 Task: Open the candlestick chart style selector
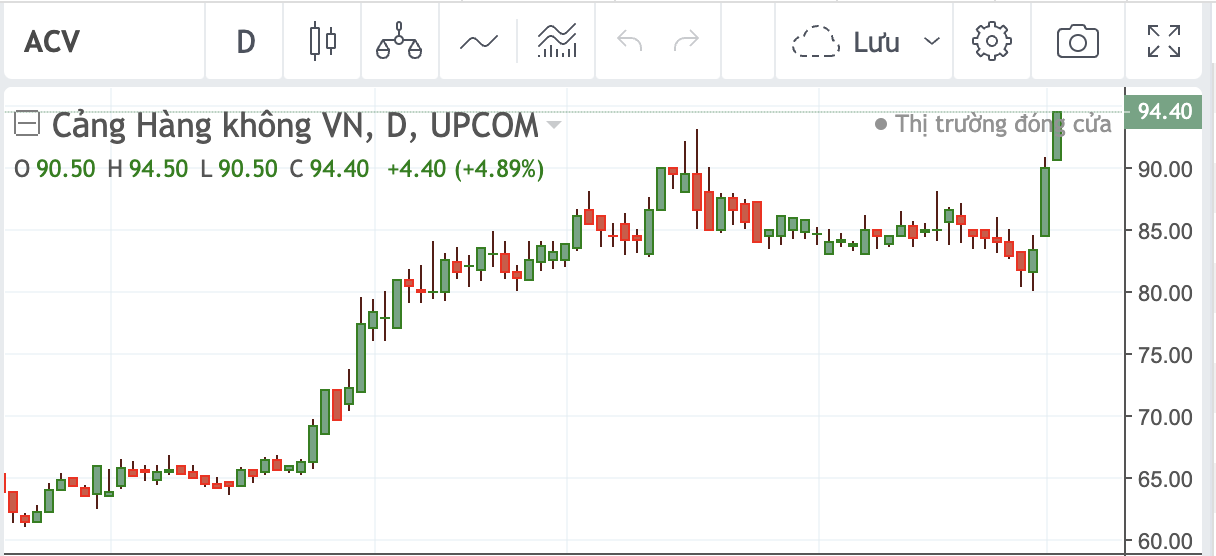(322, 42)
